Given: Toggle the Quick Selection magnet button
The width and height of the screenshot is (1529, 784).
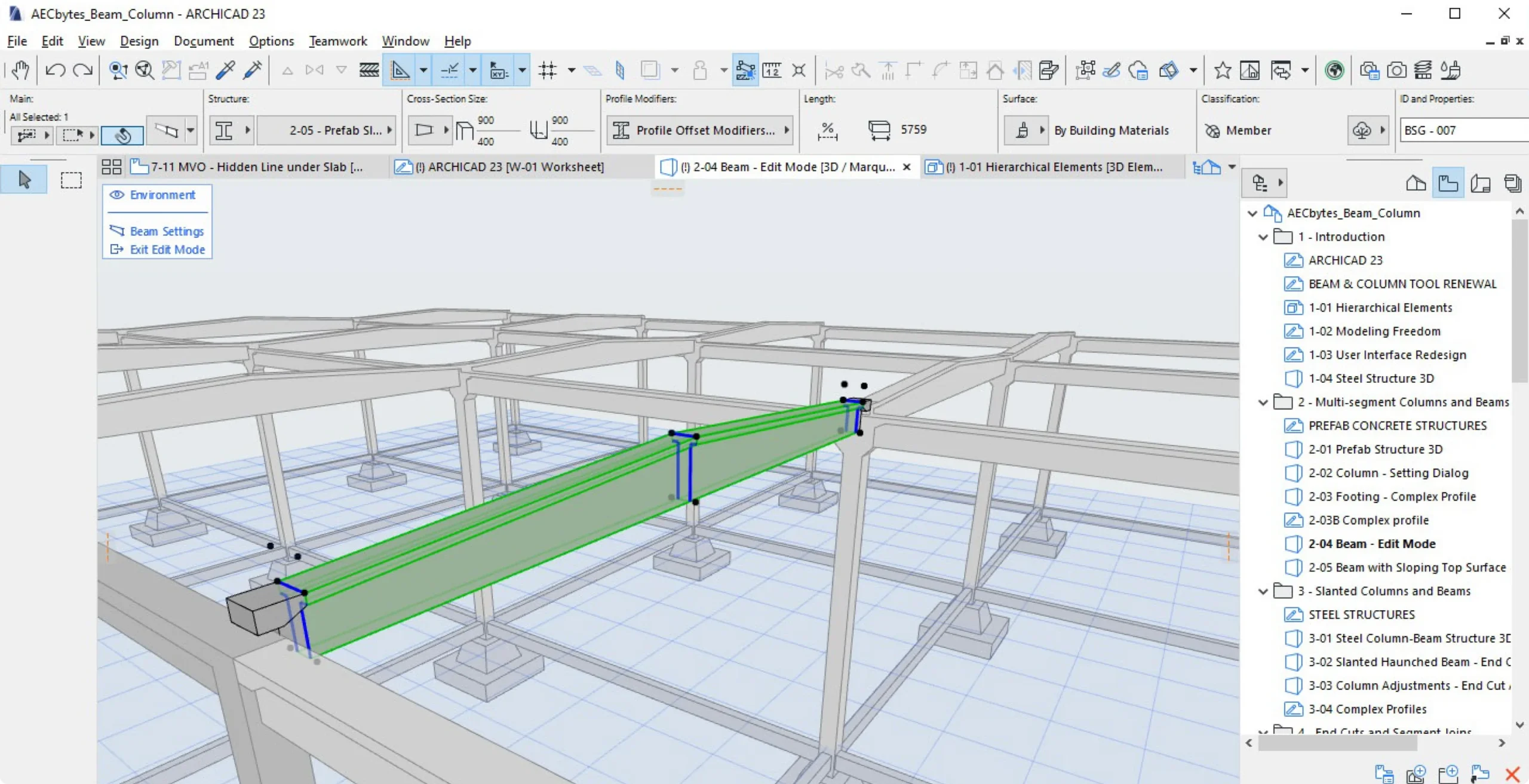Looking at the screenshot, I should coord(122,136).
